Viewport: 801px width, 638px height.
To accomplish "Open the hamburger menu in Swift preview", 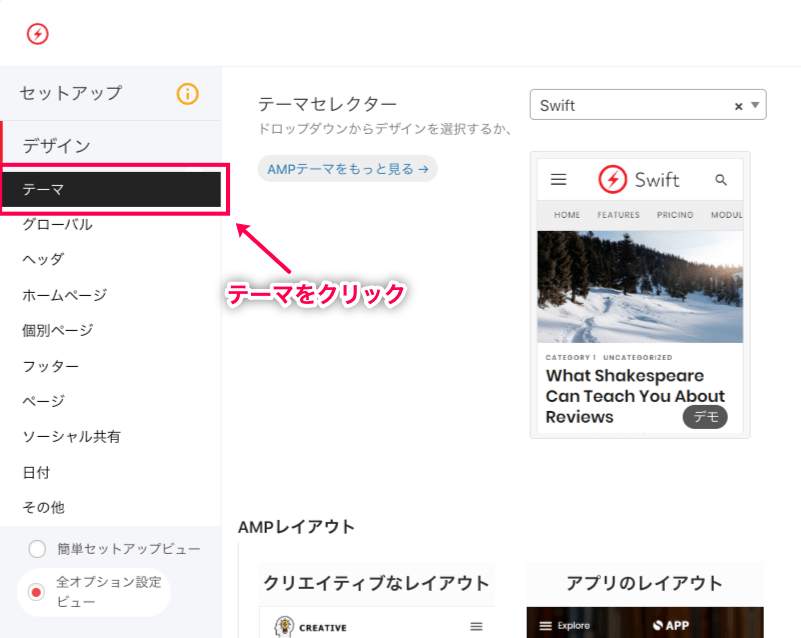I will (x=558, y=179).
